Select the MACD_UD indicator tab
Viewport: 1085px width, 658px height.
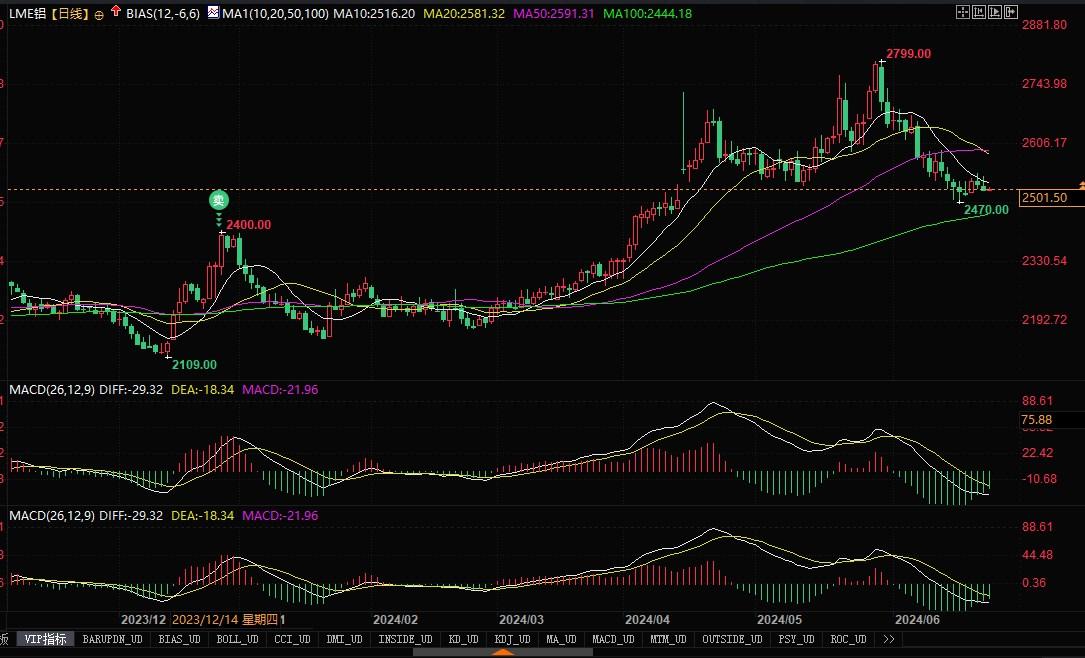(613, 639)
